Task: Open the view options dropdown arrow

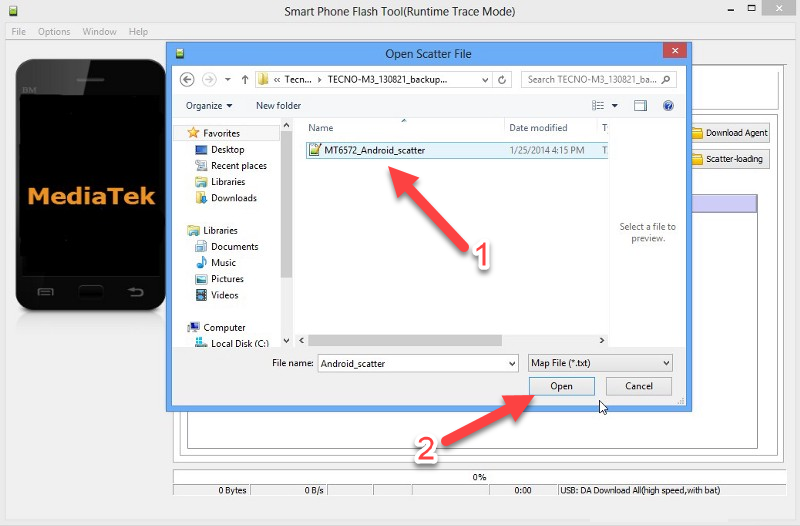Action: (615, 106)
